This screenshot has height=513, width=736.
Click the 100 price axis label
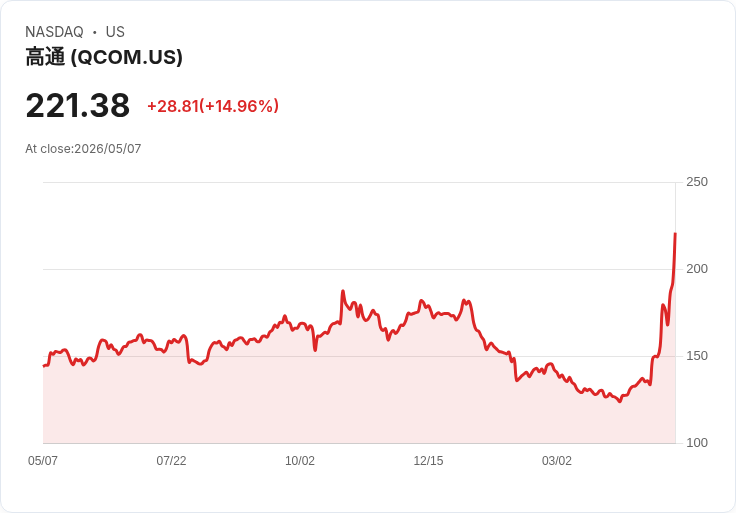697,443
